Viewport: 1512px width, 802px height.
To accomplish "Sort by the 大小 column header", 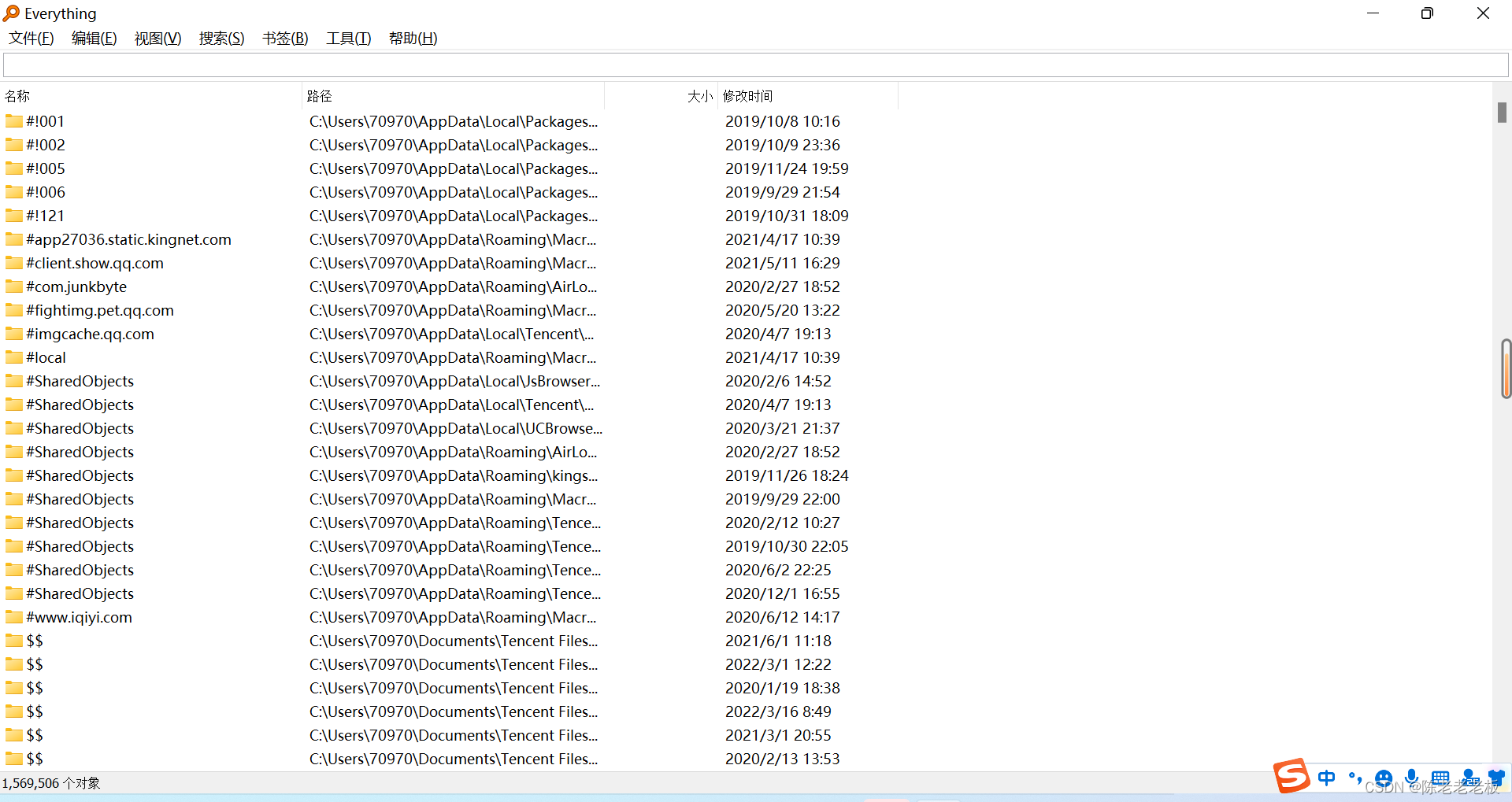I will pyautogui.click(x=661, y=96).
